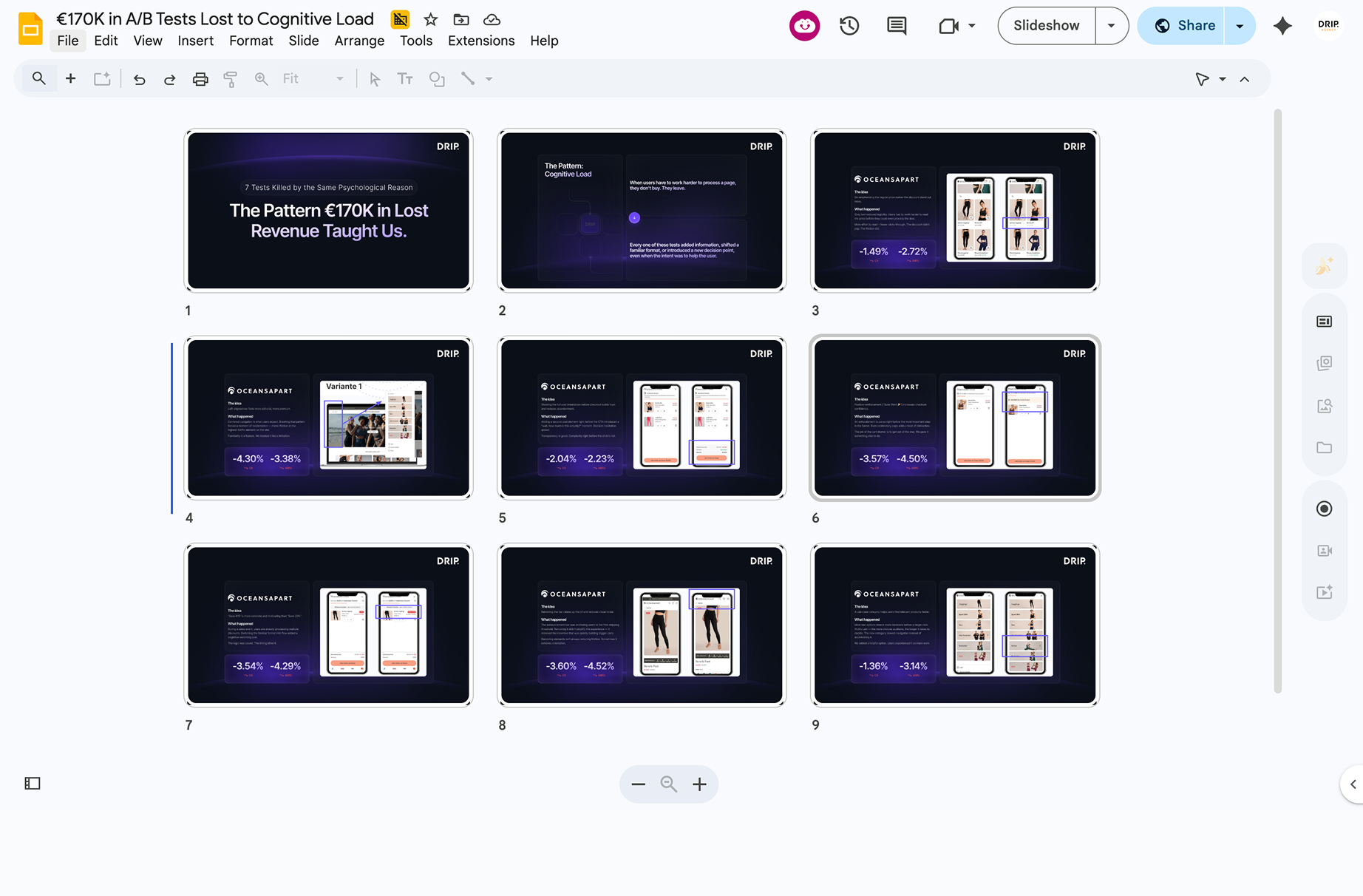Open record button in side panel

[1324, 509]
